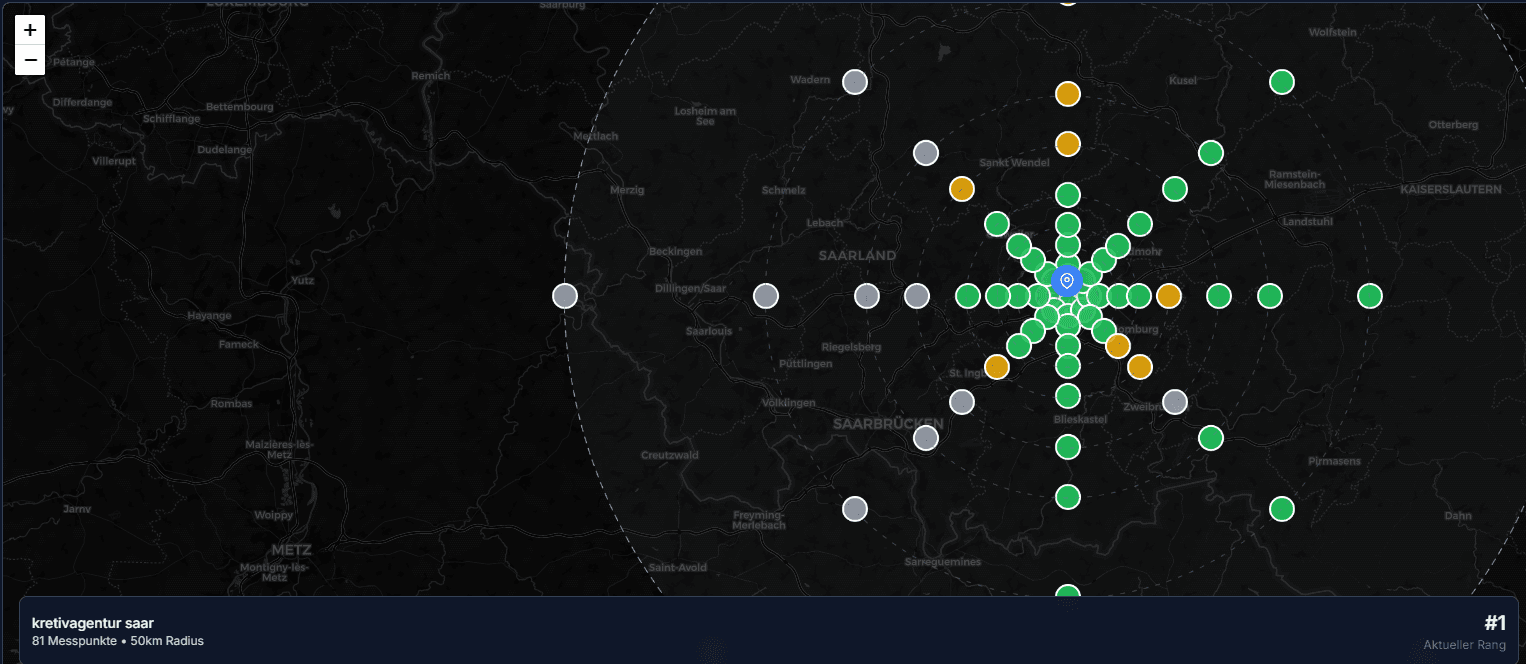Click the green marker north of Sarreguemines
The height and width of the screenshot is (664, 1526).
pyautogui.click(x=1068, y=497)
